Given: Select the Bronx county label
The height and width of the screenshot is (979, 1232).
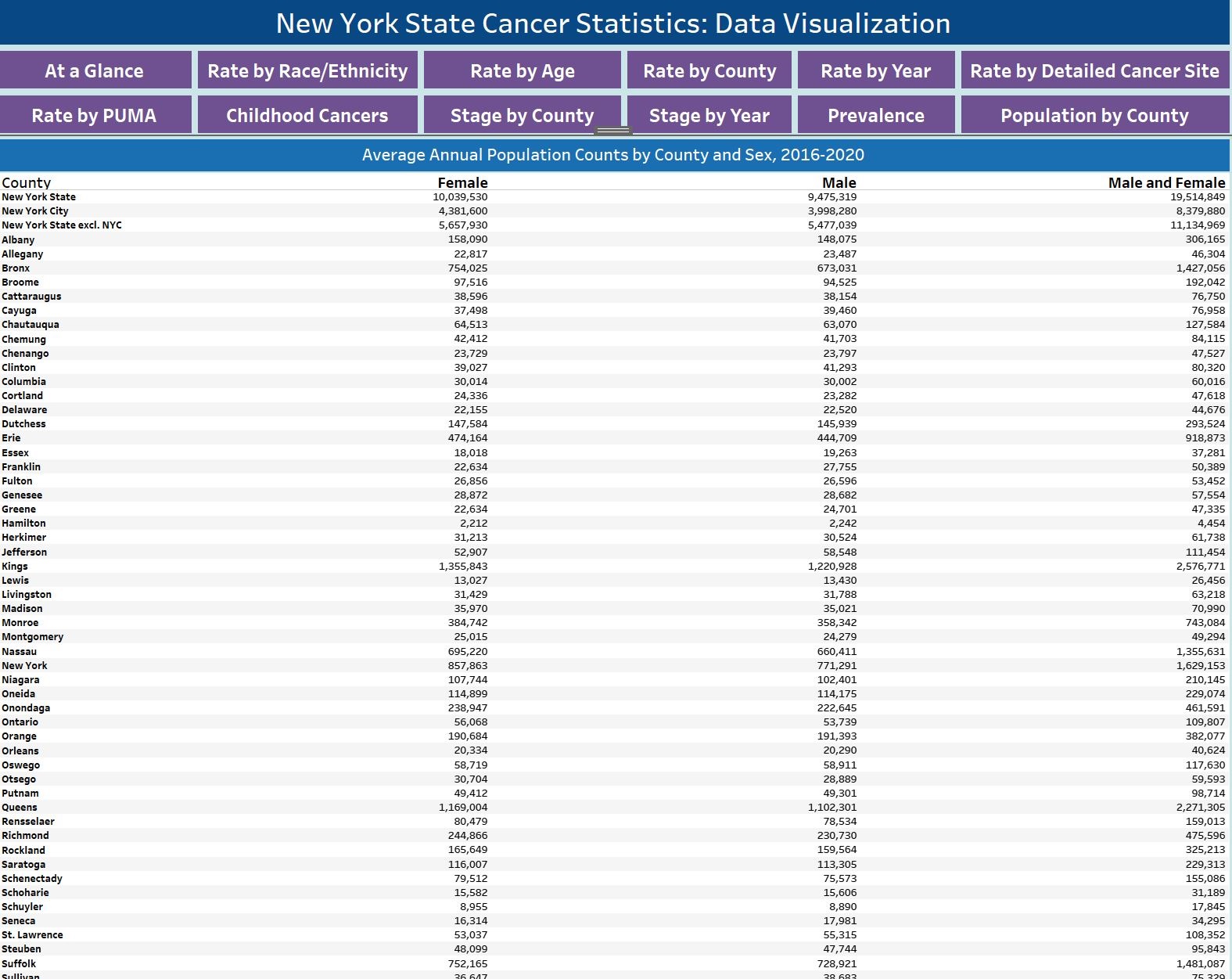Looking at the screenshot, I should coord(16,268).
